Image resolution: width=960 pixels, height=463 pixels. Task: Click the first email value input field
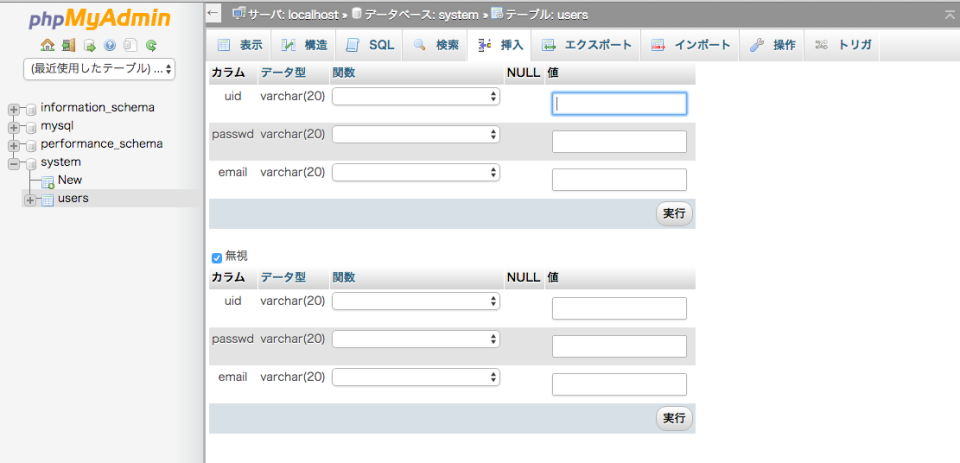pos(619,180)
